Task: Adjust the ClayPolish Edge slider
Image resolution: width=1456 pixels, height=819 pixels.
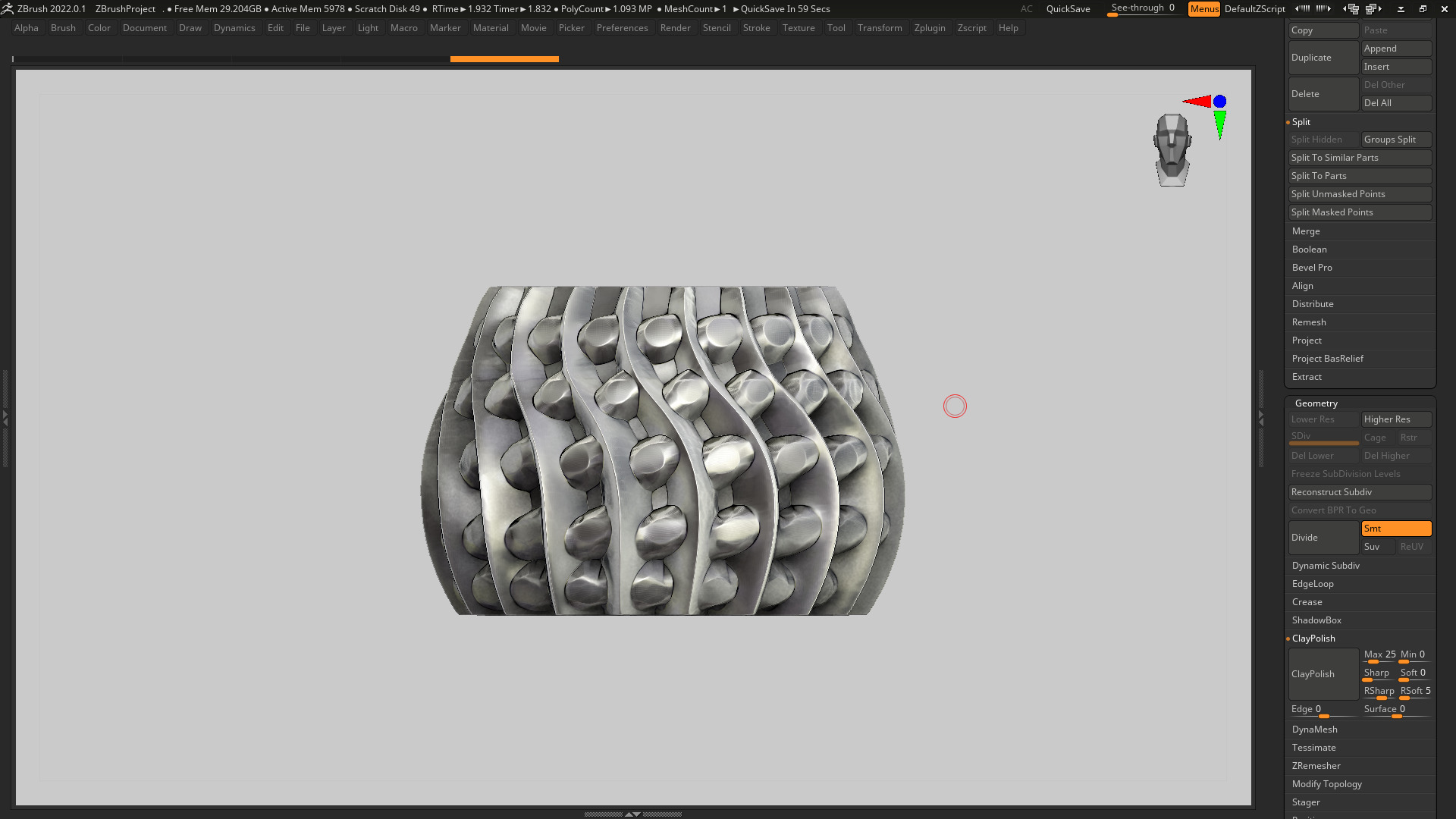Action: tap(1323, 710)
